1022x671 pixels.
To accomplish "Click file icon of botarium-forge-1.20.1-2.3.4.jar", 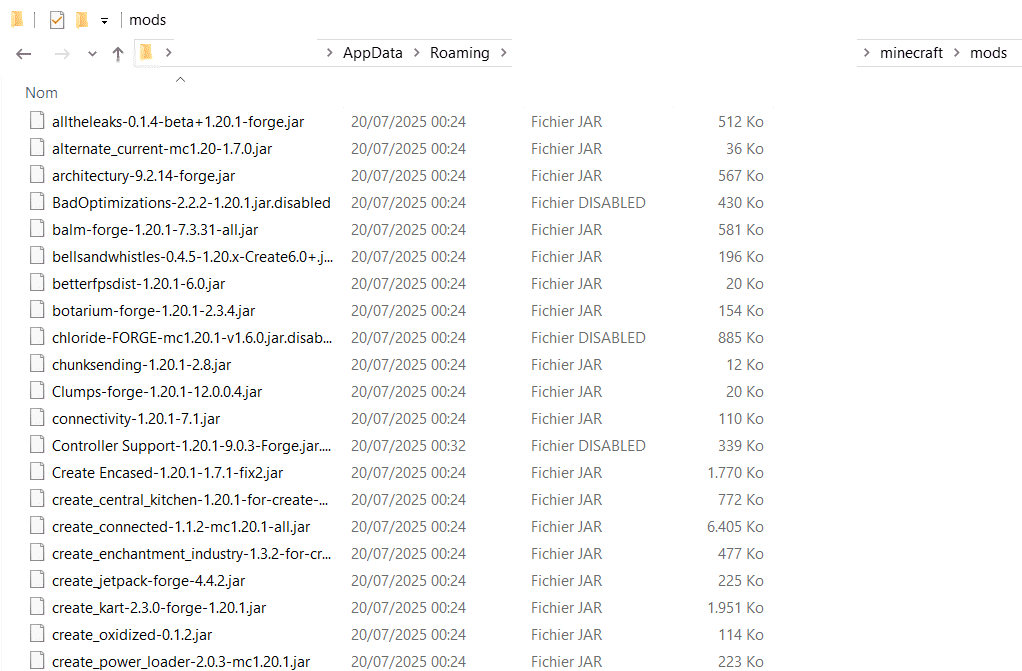I will click(37, 310).
